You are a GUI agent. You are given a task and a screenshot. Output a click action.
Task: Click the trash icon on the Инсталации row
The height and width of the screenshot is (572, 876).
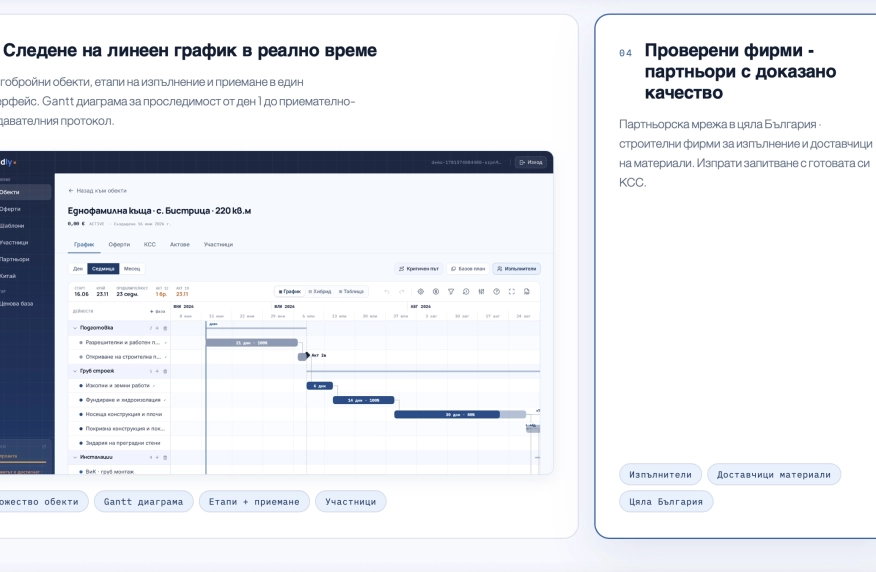tap(165, 457)
